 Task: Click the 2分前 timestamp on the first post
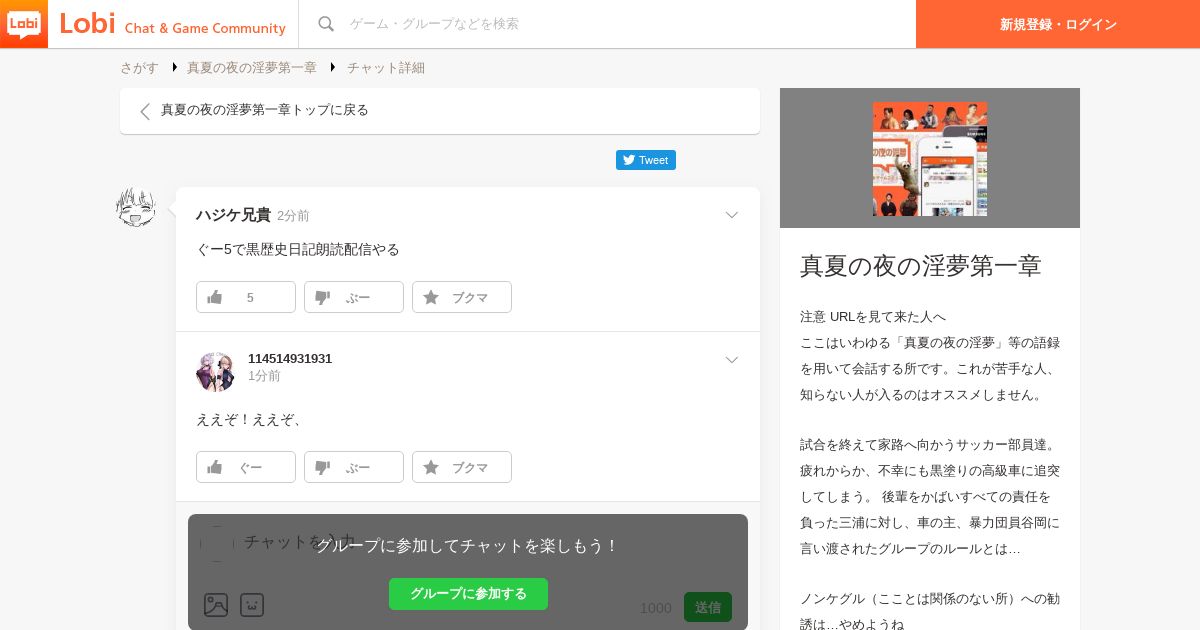pos(293,216)
